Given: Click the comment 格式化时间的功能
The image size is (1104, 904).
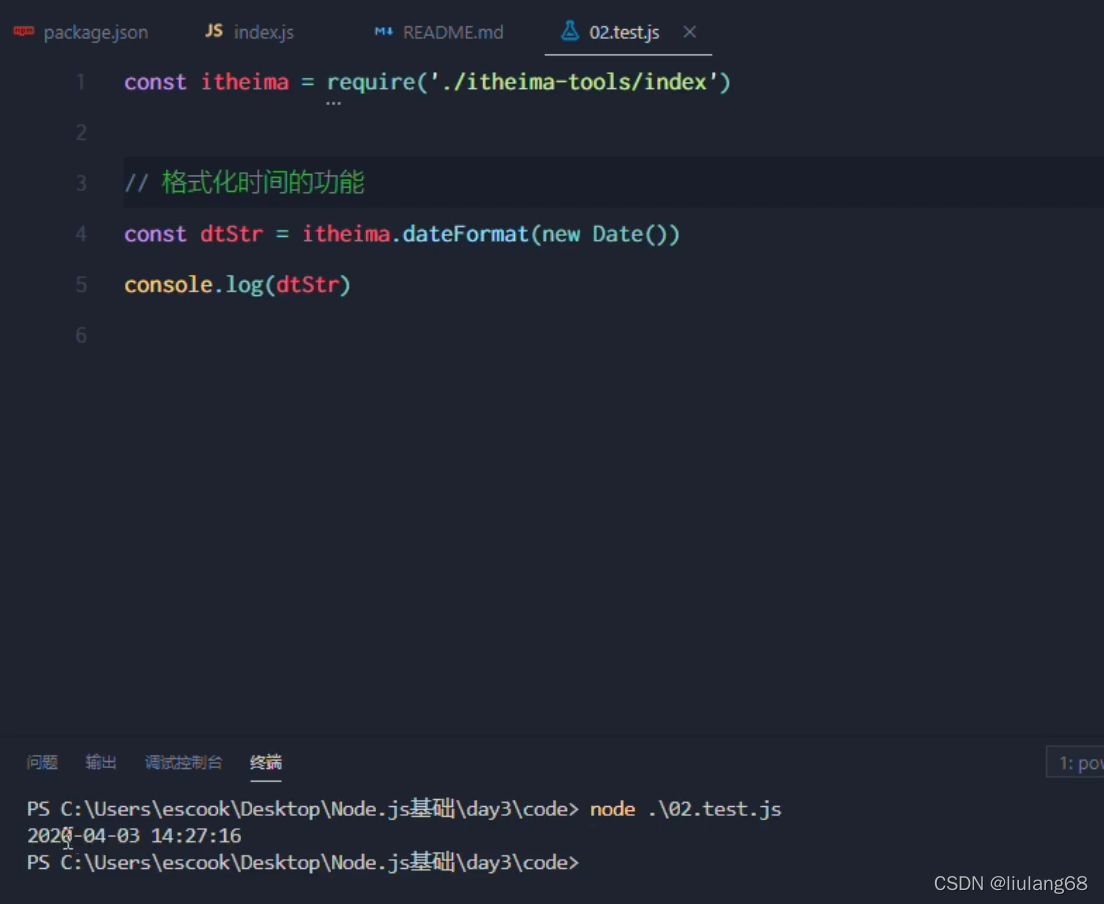Looking at the screenshot, I should pyautogui.click(x=263, y=183).
